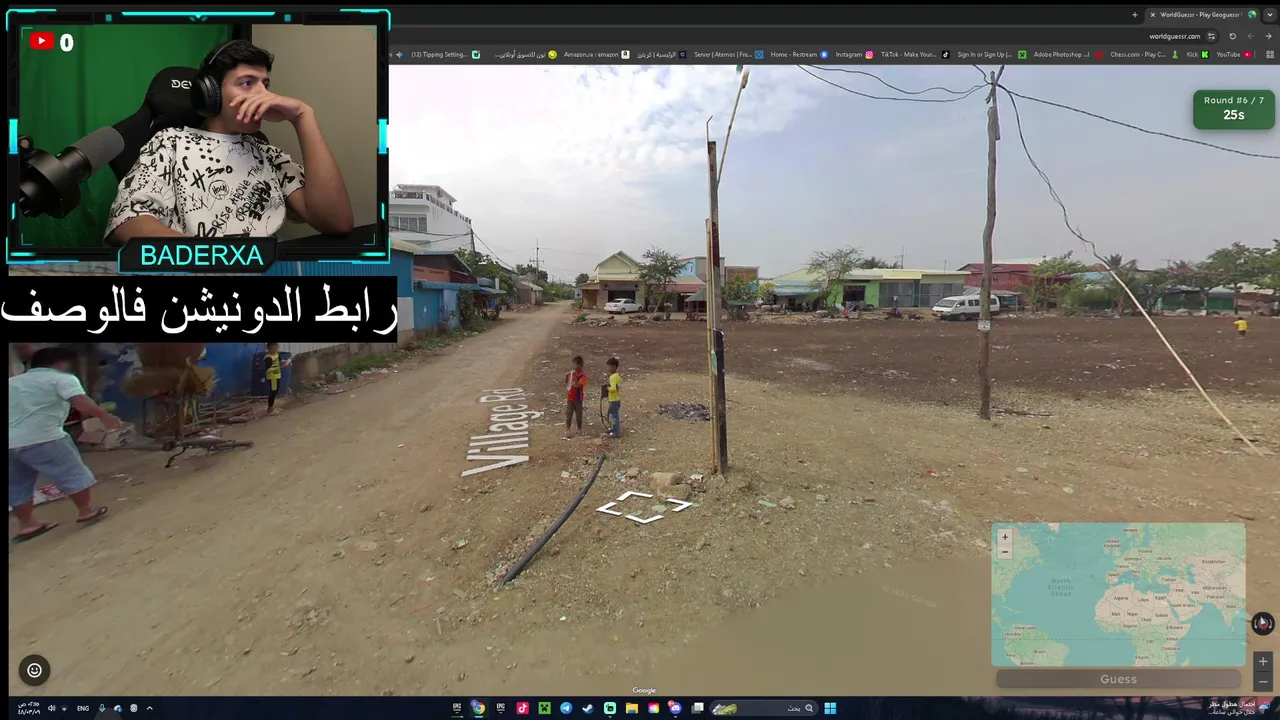Open the Tipping Settings bookmark
Image resolution: width=1280 pixels, height=720 pixels.
pos(445,55)
